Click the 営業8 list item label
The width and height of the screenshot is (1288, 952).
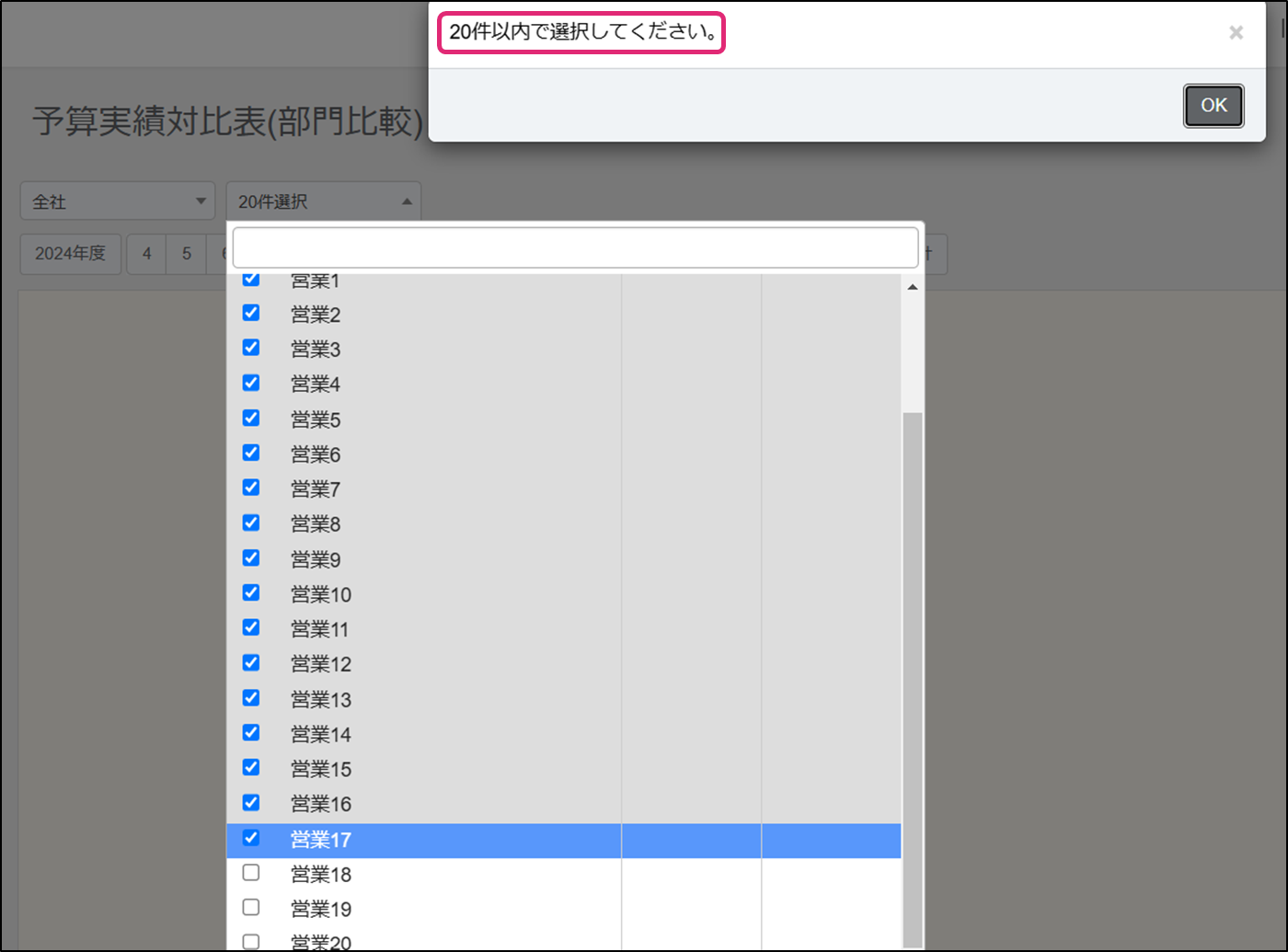pos(316,524)
